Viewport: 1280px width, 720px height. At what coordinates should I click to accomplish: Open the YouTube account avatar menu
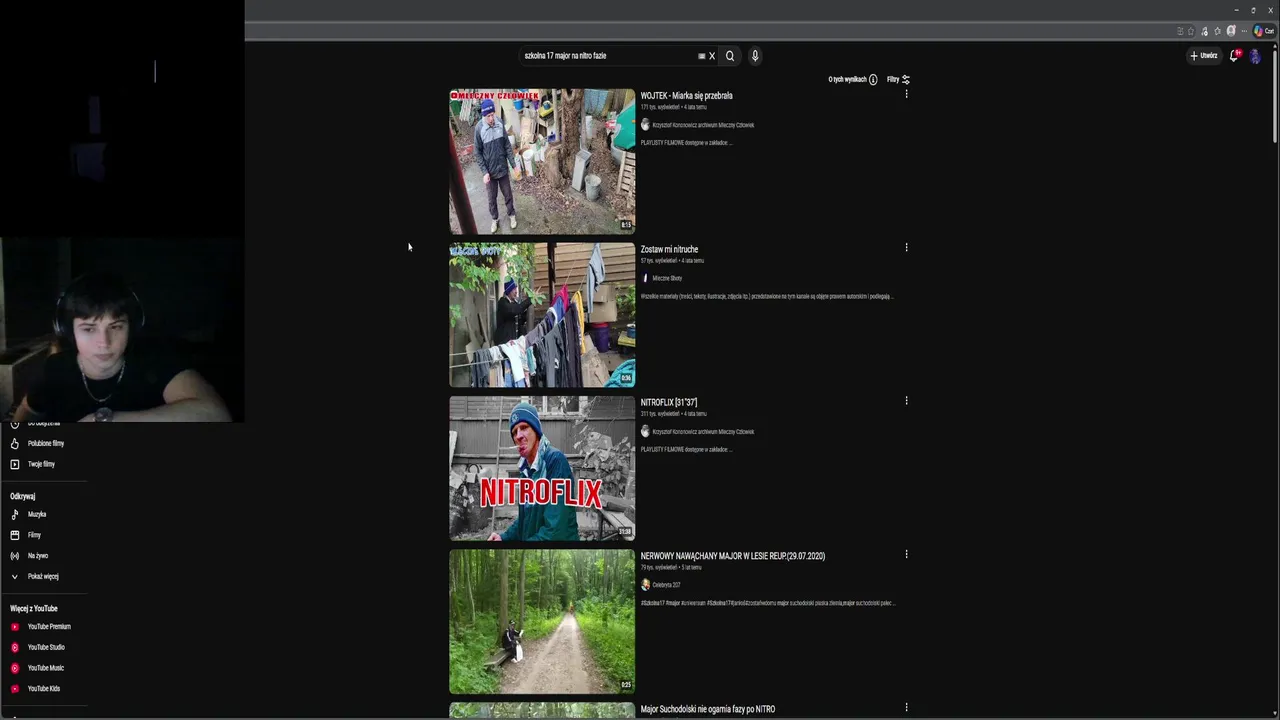pos(1255,56)
